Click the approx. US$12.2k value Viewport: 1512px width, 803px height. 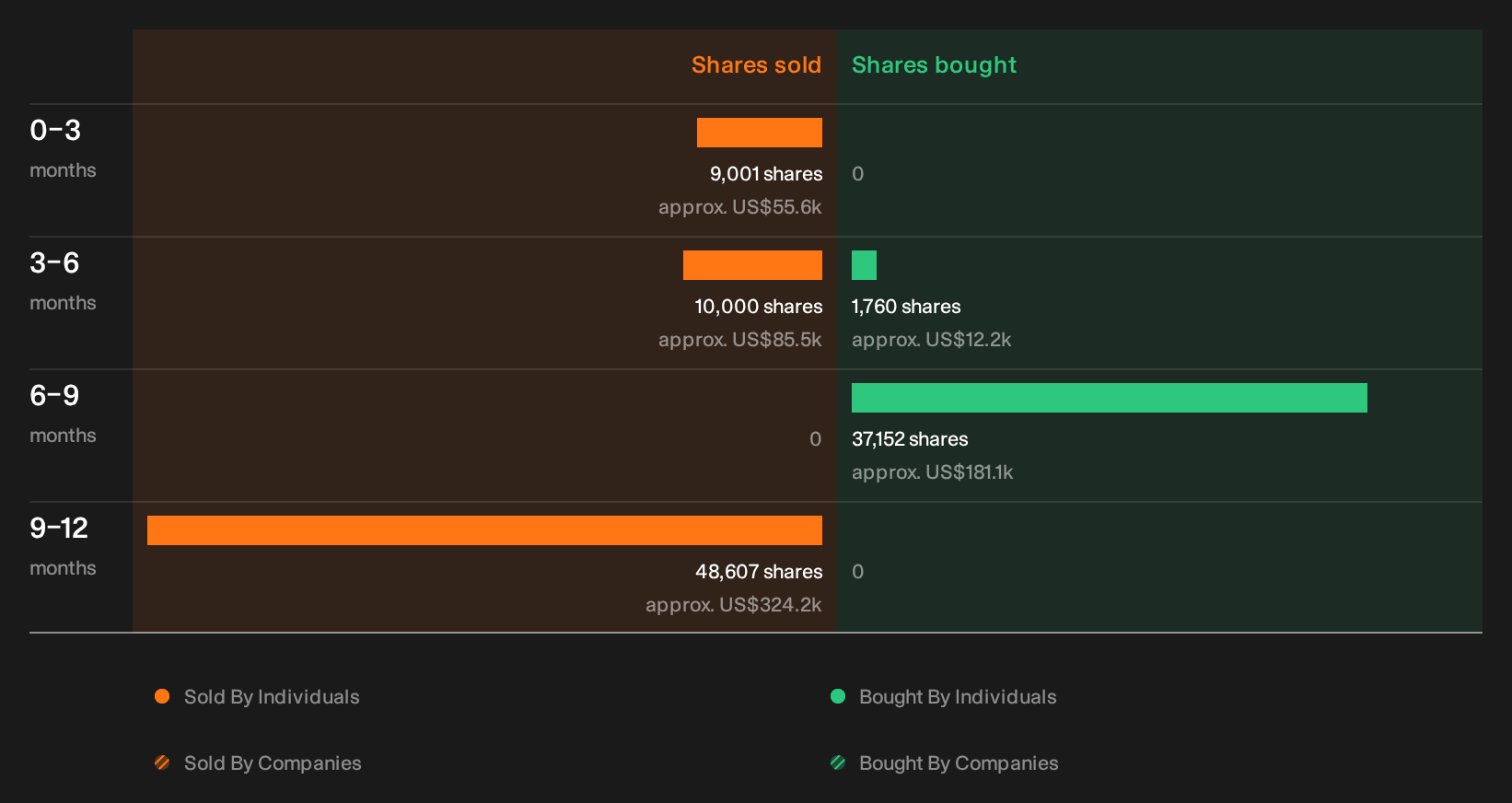pyautogui.click(x=931, y=340)
